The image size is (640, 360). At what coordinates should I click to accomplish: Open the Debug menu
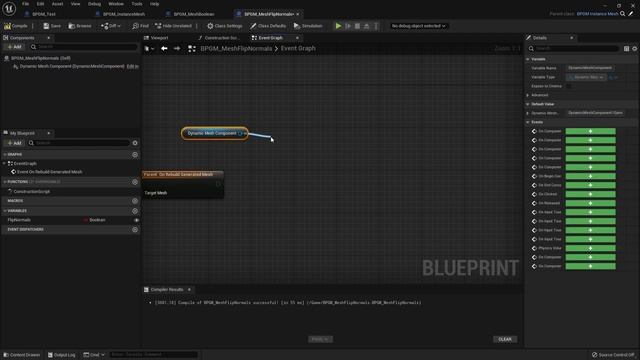pyautogui.click(x=94, y=4)
